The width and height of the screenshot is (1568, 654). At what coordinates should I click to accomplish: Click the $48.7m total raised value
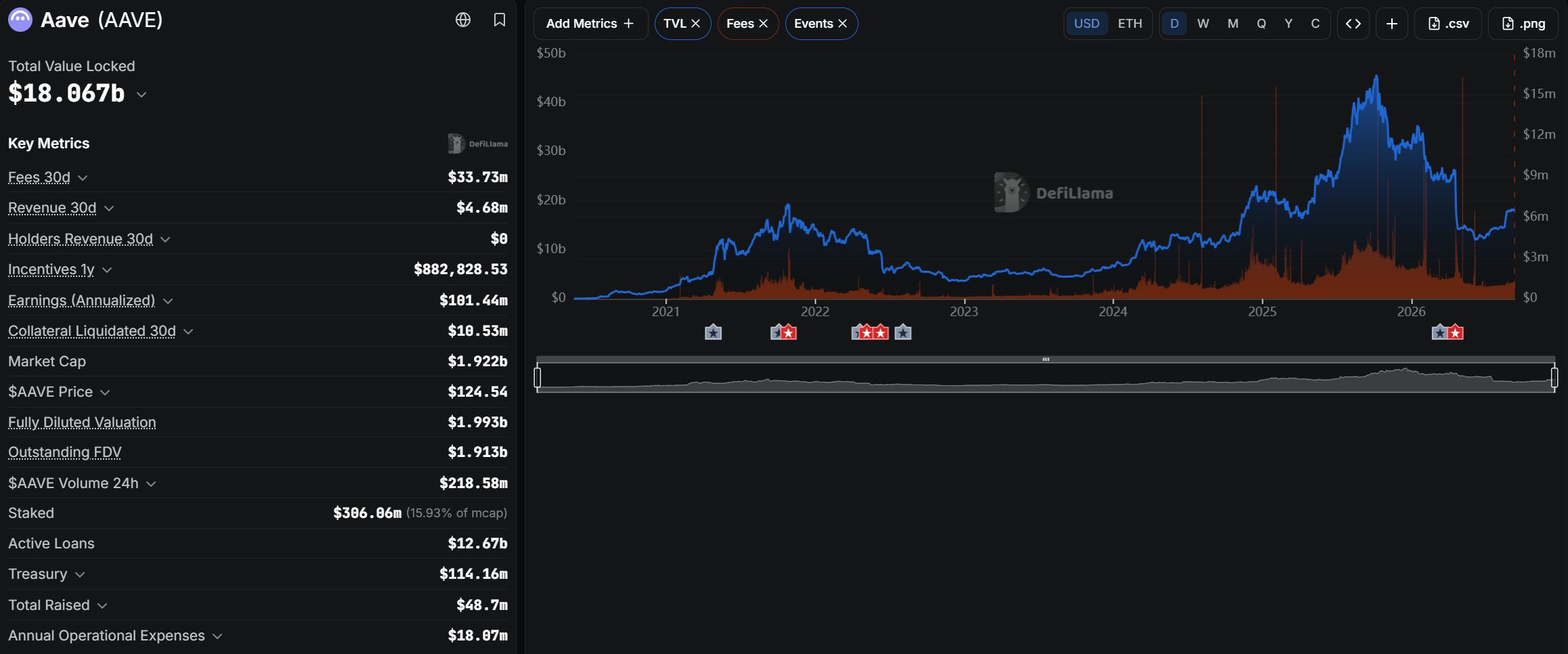[482, 605]
